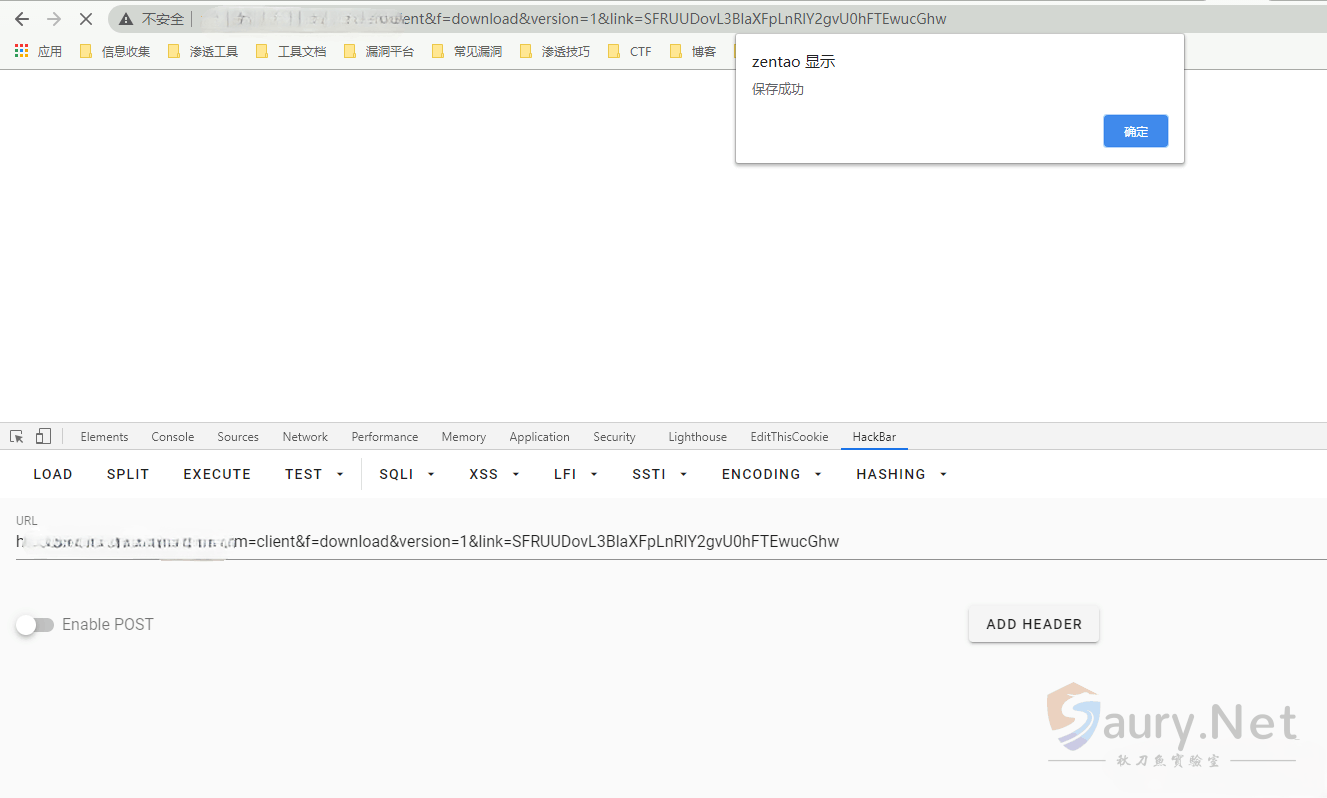Select the DevTools element inspector icon
The width and height of the screenshot is (1327, 798).
tap(17, 437)
